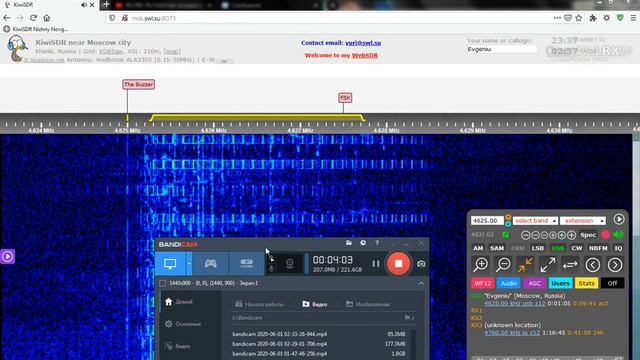The height and width of the screenshot is (360, 640).
Task: Open the browser extensions puzzle icon
Action: 593,18
